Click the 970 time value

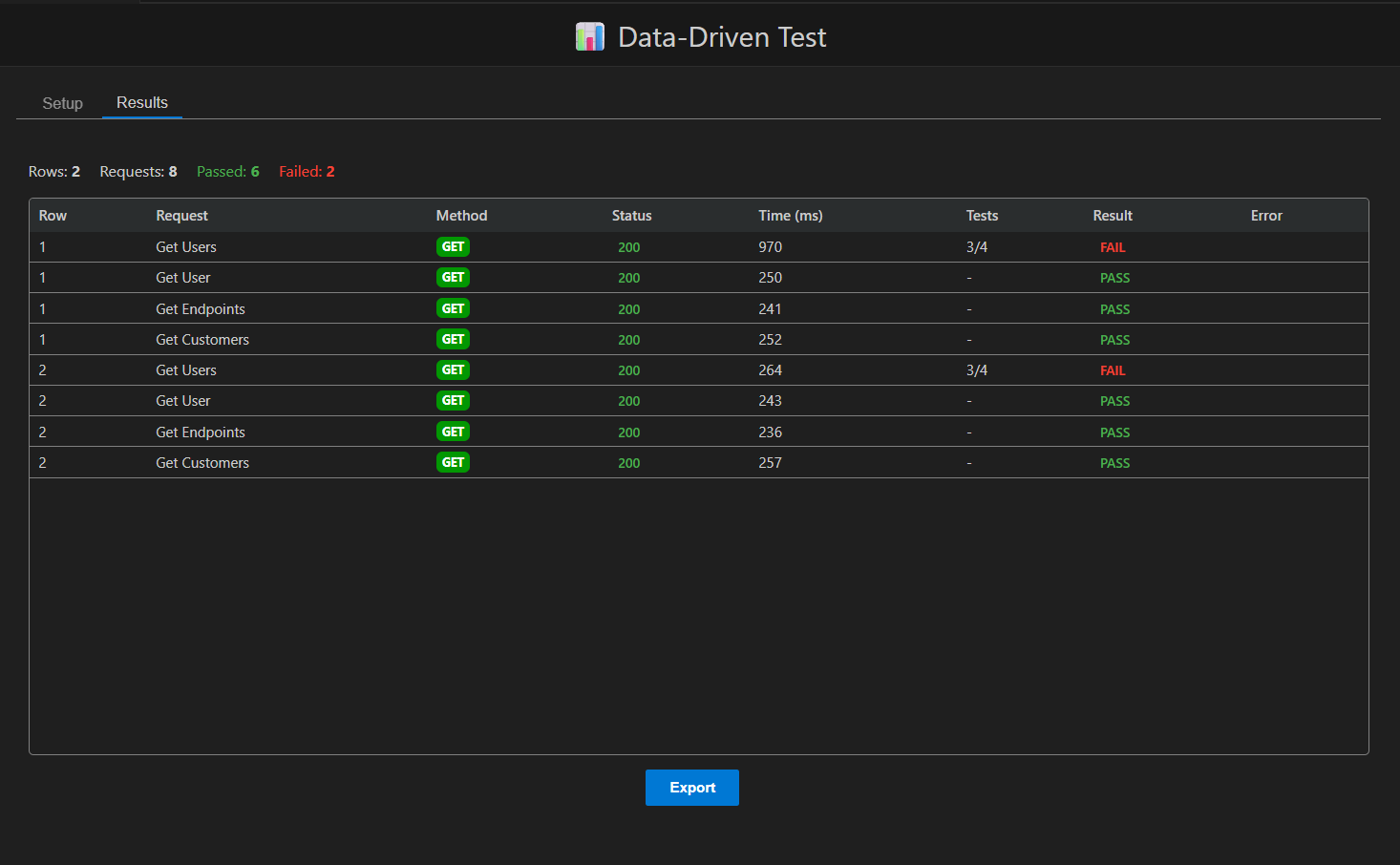(771, 247)
